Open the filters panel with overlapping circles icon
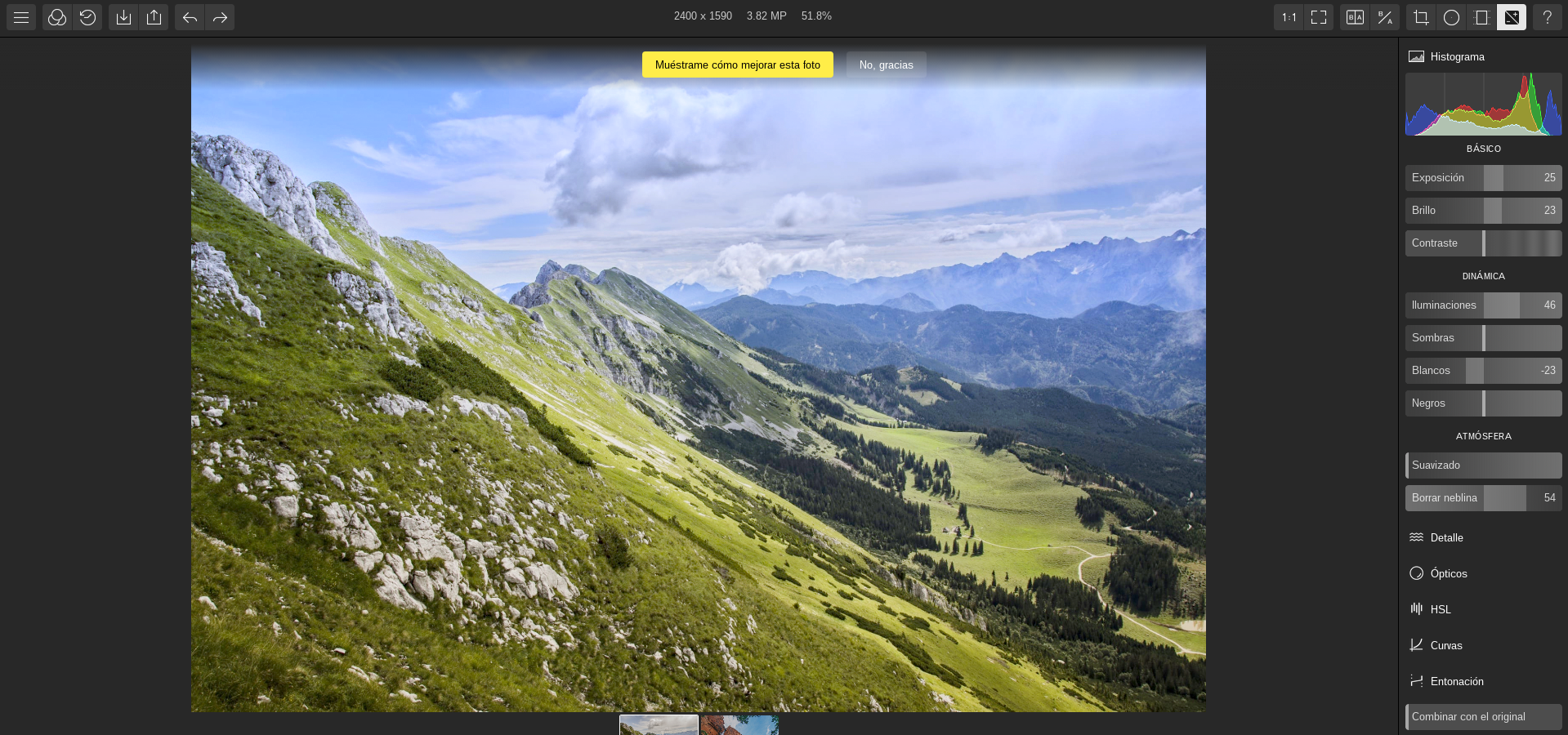Screen dimensions: 1568x735 (57, 16)
